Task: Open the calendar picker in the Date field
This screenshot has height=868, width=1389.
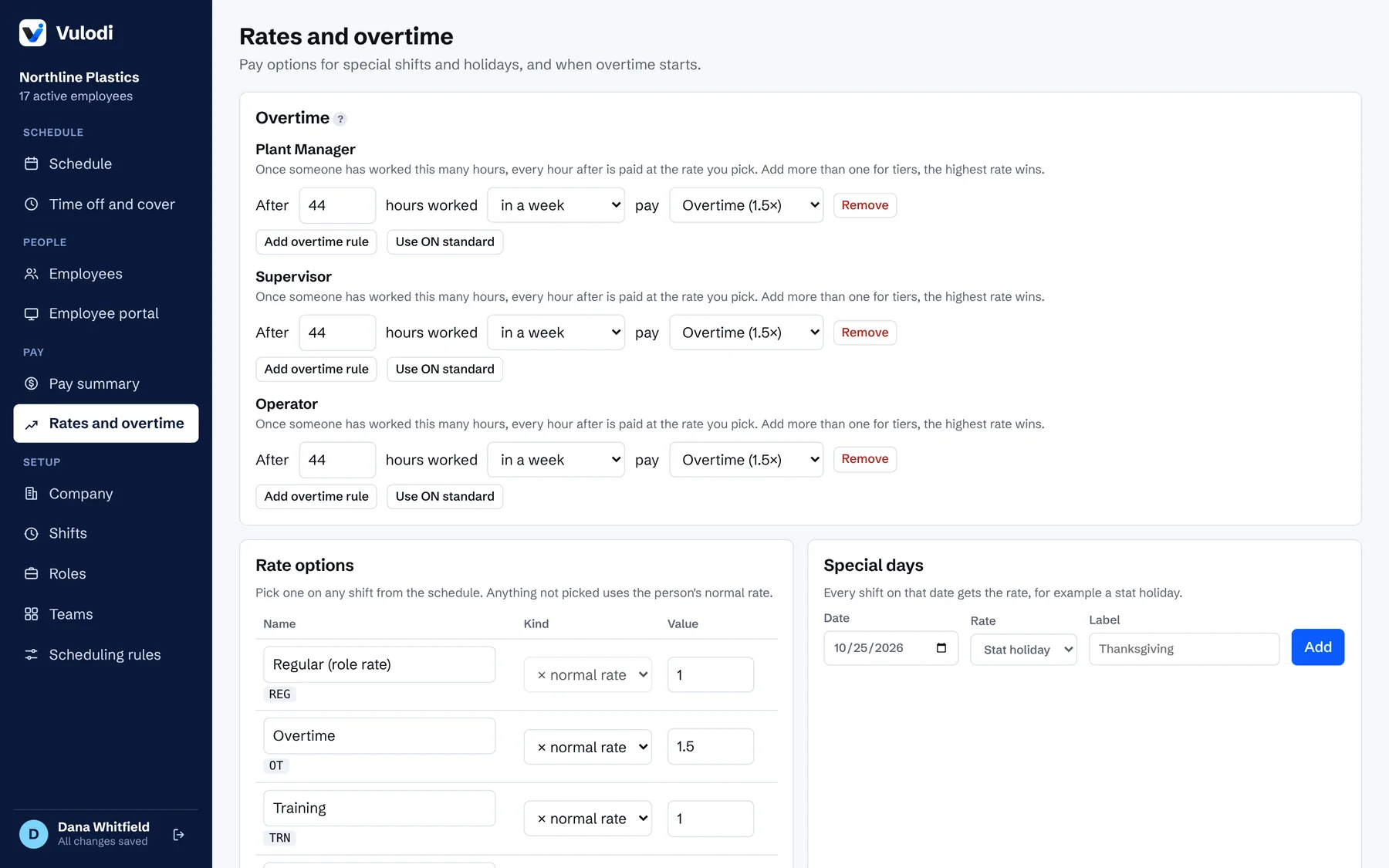Action: (941, 648)
